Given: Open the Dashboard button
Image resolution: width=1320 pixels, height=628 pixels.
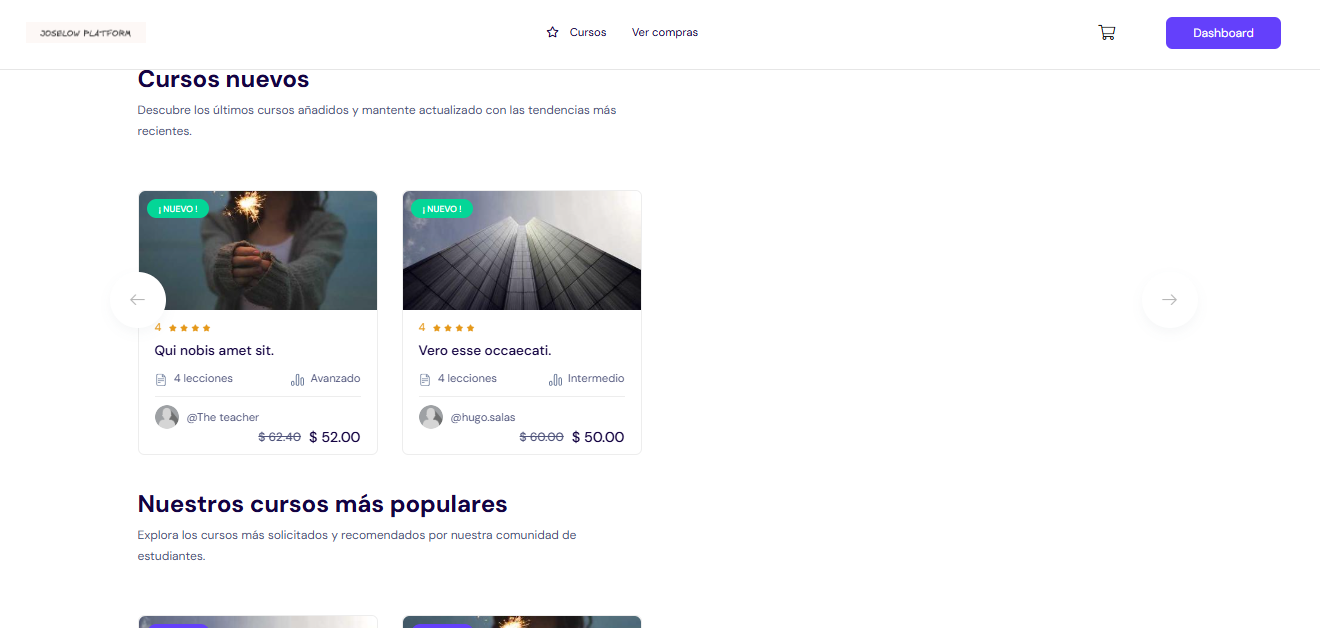Looking at the screenshot, I should (x=1223, y=32).
